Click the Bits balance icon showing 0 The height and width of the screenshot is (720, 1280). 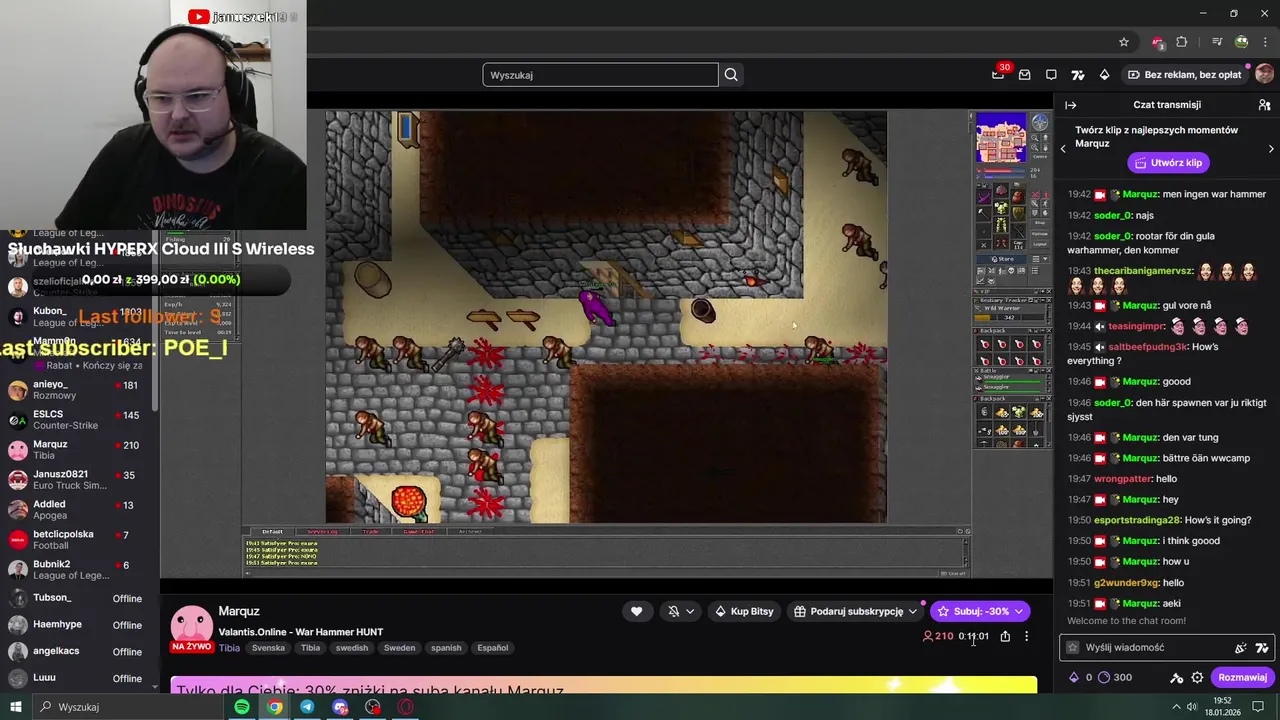point(1074,677)
